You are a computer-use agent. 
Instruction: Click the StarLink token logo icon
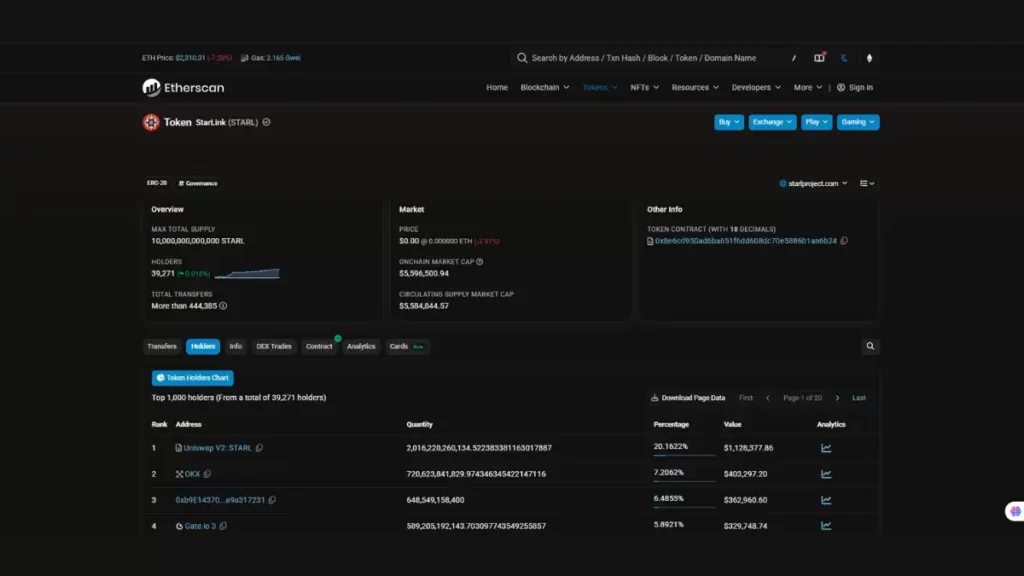coord(151,122)
